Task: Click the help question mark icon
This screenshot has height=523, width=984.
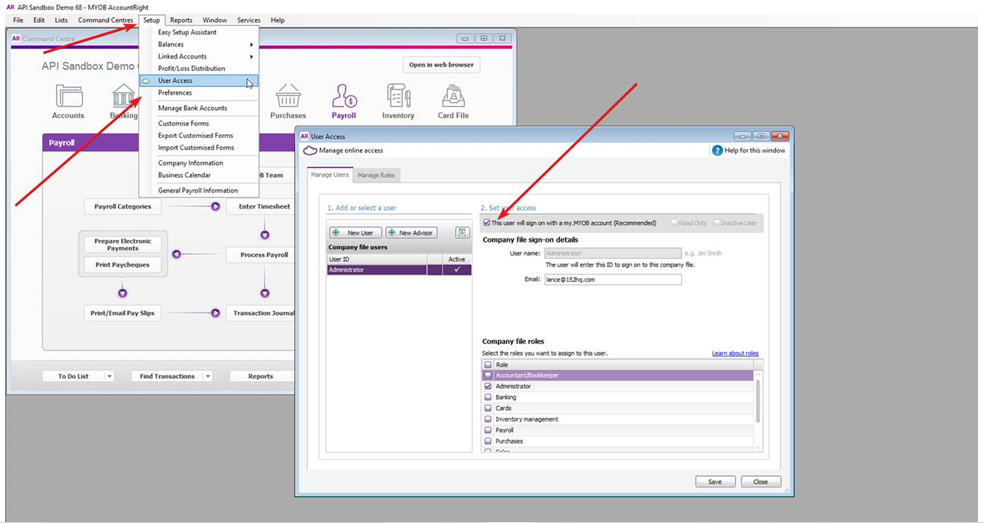Action: click(x=717, y=151)
